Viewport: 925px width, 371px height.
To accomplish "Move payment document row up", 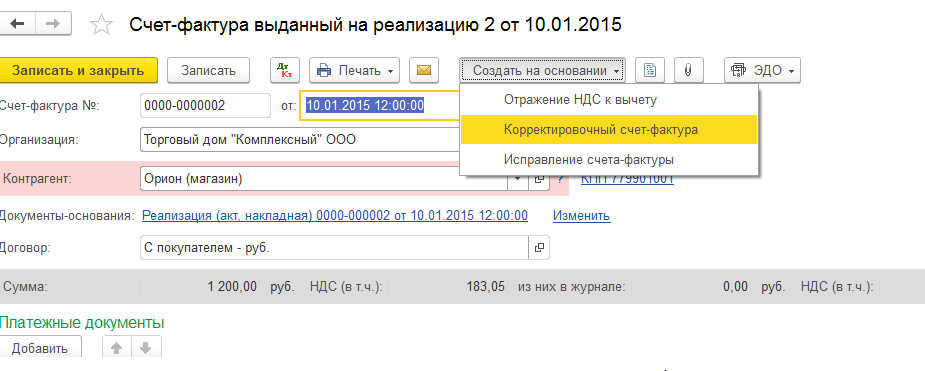I will coord(117,348).
